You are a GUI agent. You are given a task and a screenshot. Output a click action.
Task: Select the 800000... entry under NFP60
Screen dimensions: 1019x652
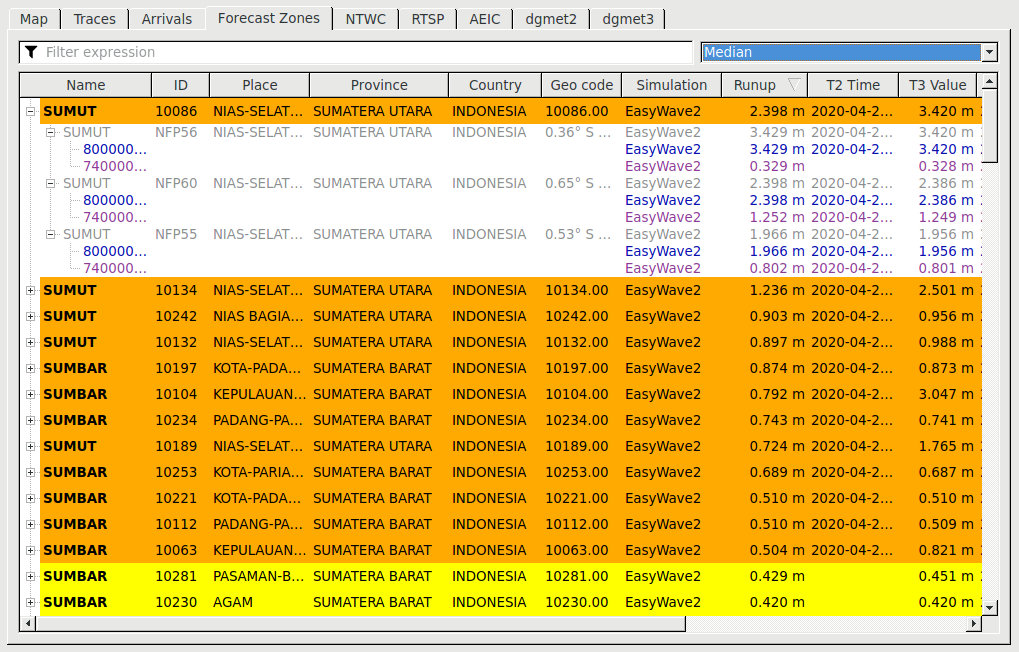point(115,200)
